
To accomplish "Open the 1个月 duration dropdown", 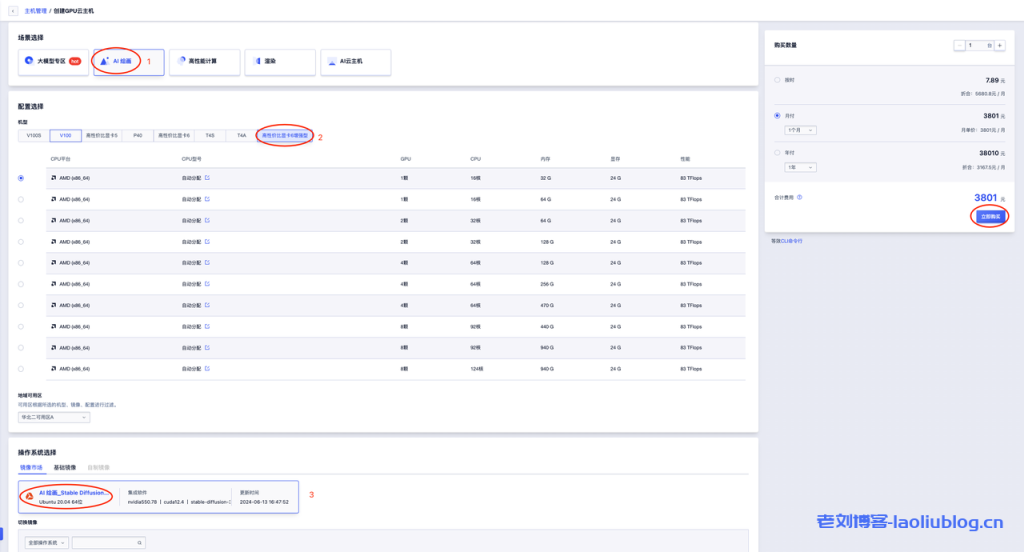I will pos(802,130).
